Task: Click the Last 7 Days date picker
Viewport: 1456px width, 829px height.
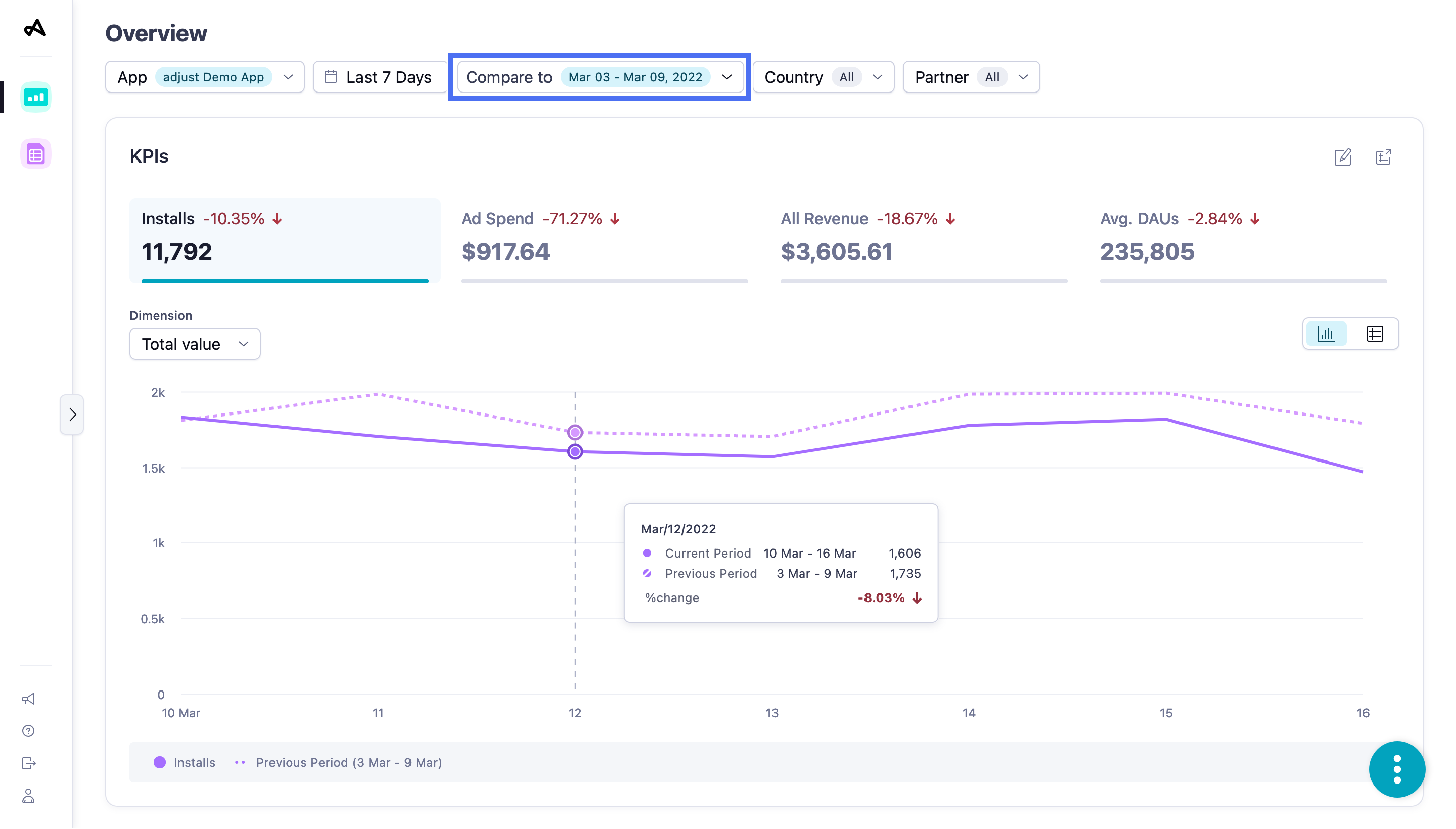Action: pos(379,77)
